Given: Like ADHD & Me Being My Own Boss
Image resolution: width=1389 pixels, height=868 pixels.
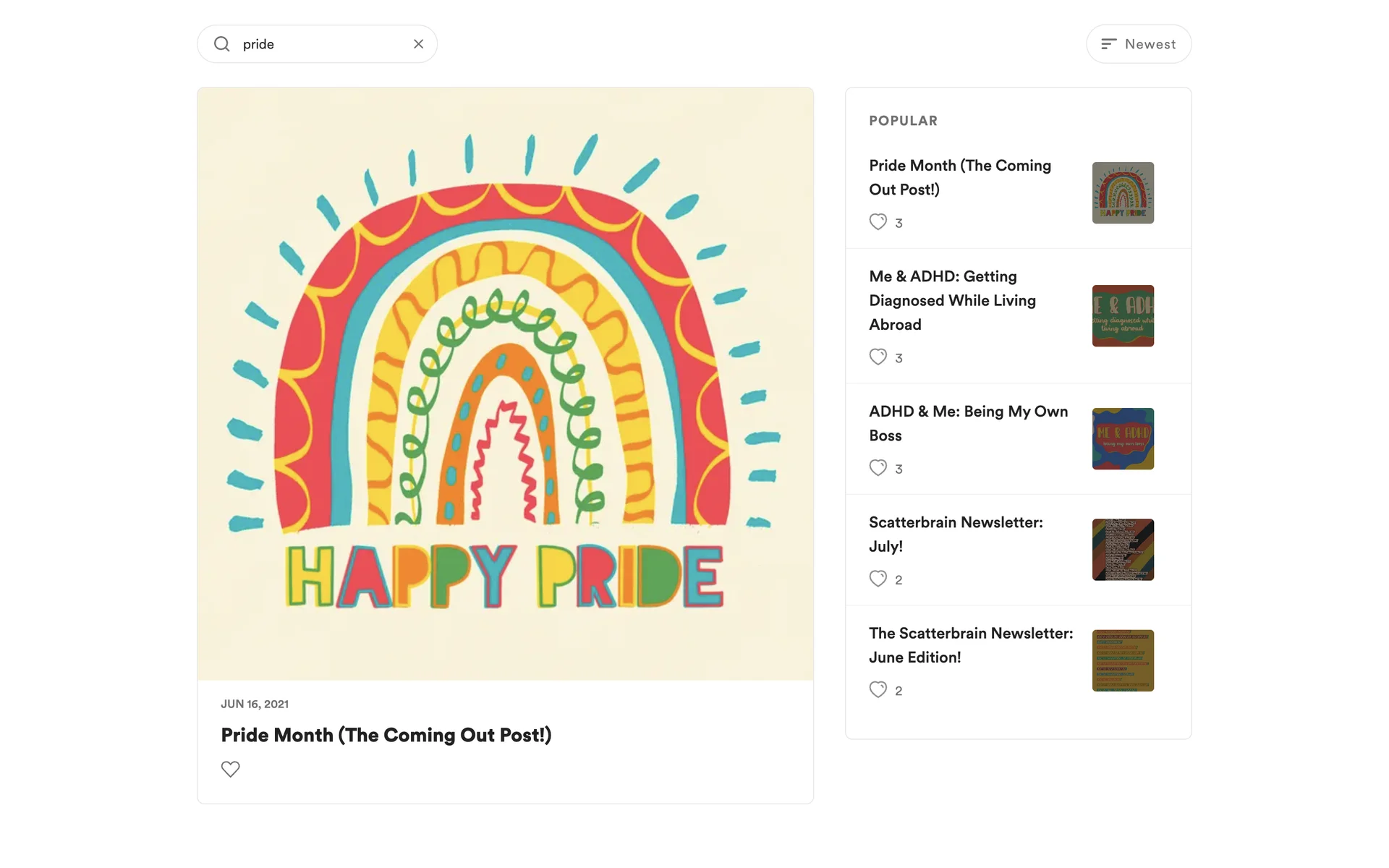Looking at the screenshot, I should 878,468.
